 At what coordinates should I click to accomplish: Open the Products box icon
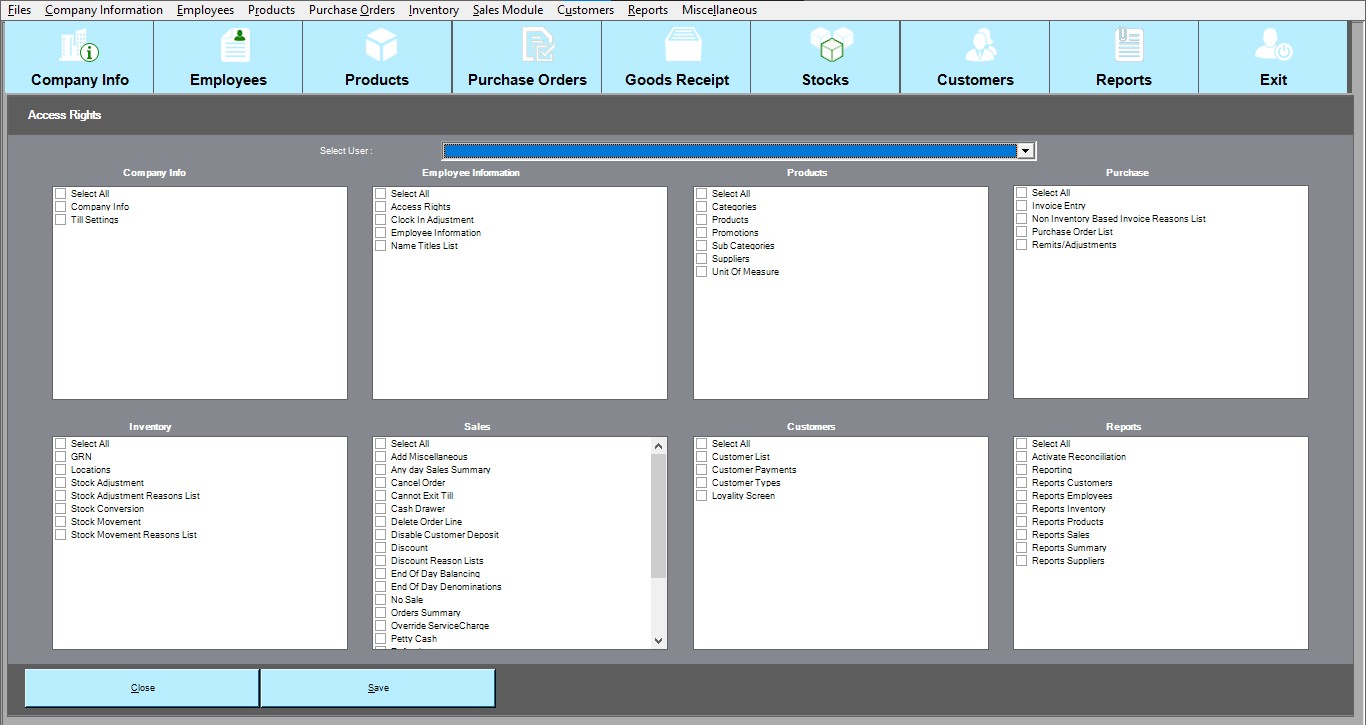380,47
